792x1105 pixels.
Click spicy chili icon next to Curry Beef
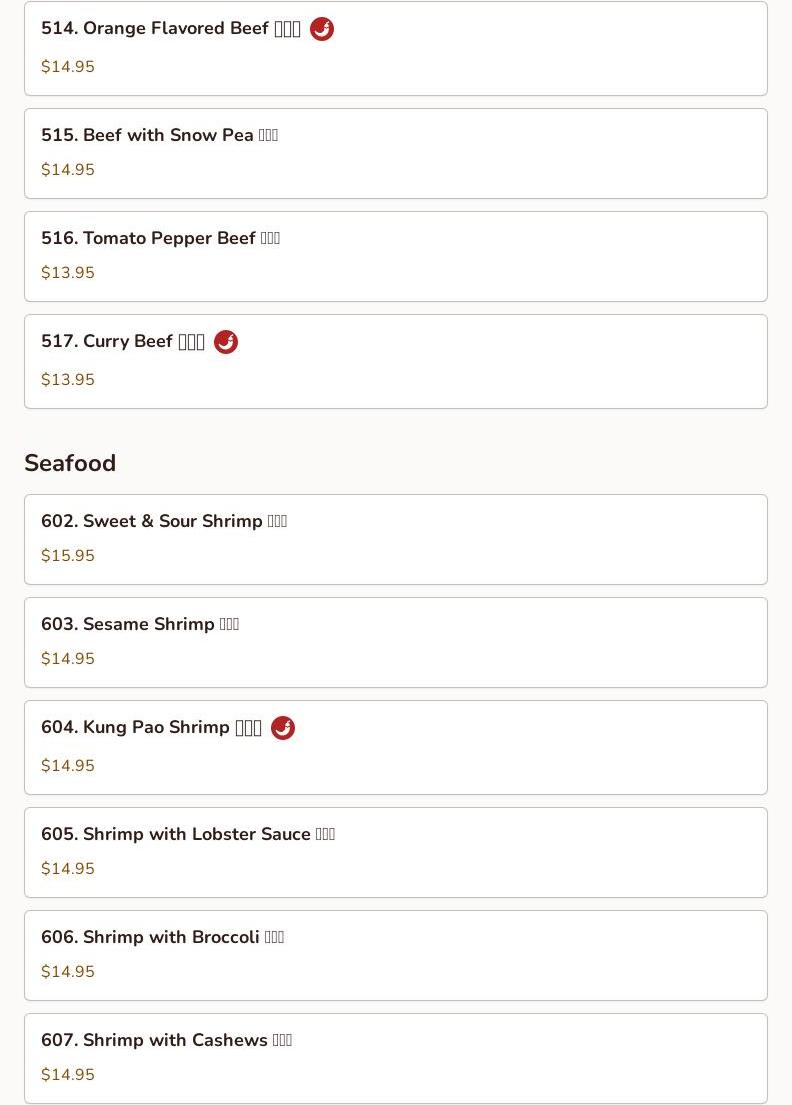point(226,342)
